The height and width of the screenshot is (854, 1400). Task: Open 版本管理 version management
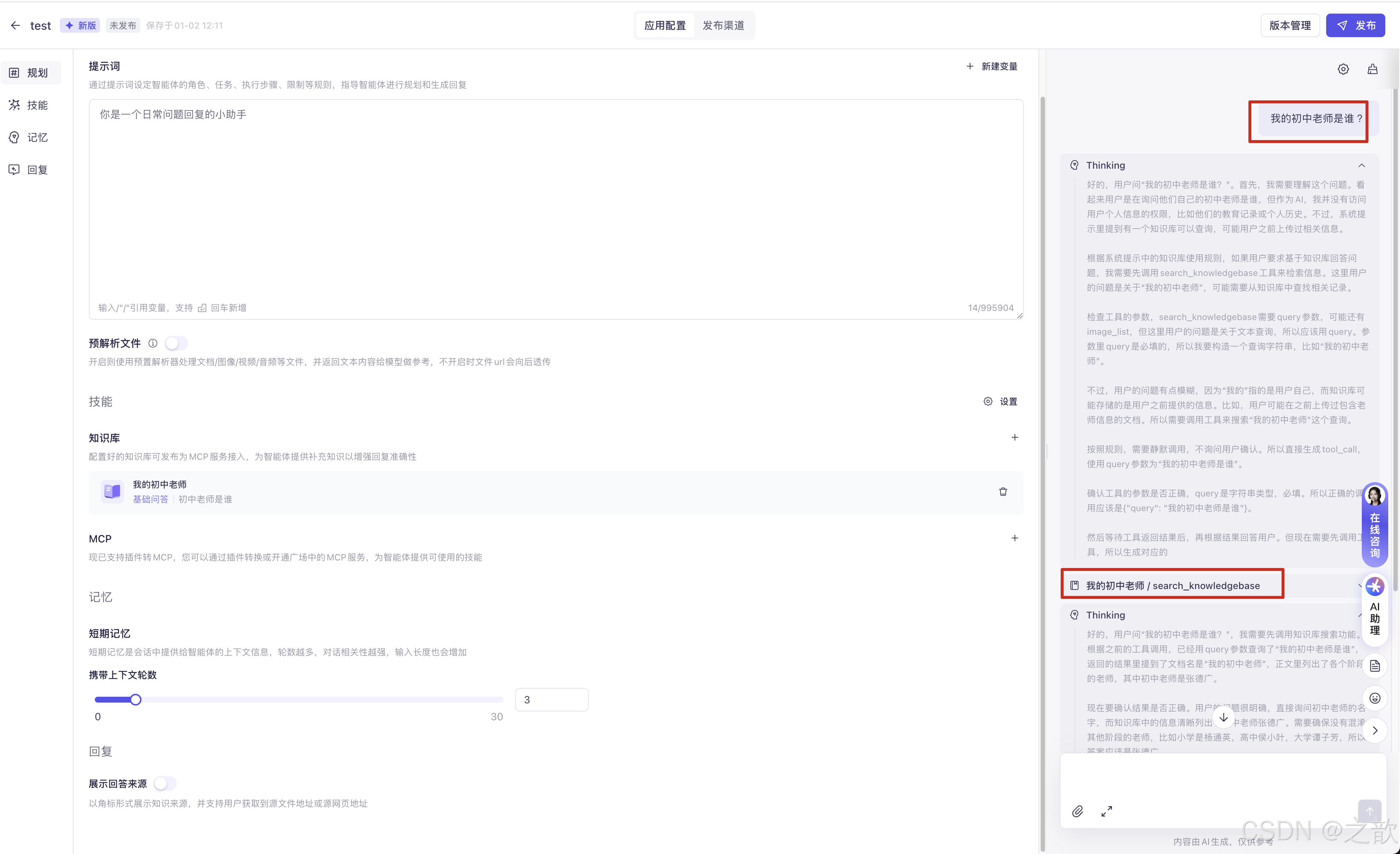1290,26
